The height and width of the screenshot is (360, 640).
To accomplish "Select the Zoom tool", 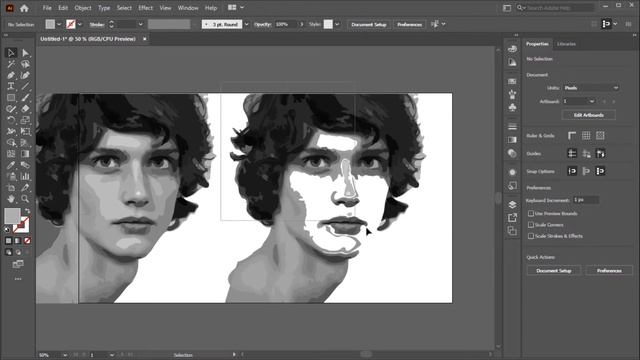I will [x=25, y=199].
